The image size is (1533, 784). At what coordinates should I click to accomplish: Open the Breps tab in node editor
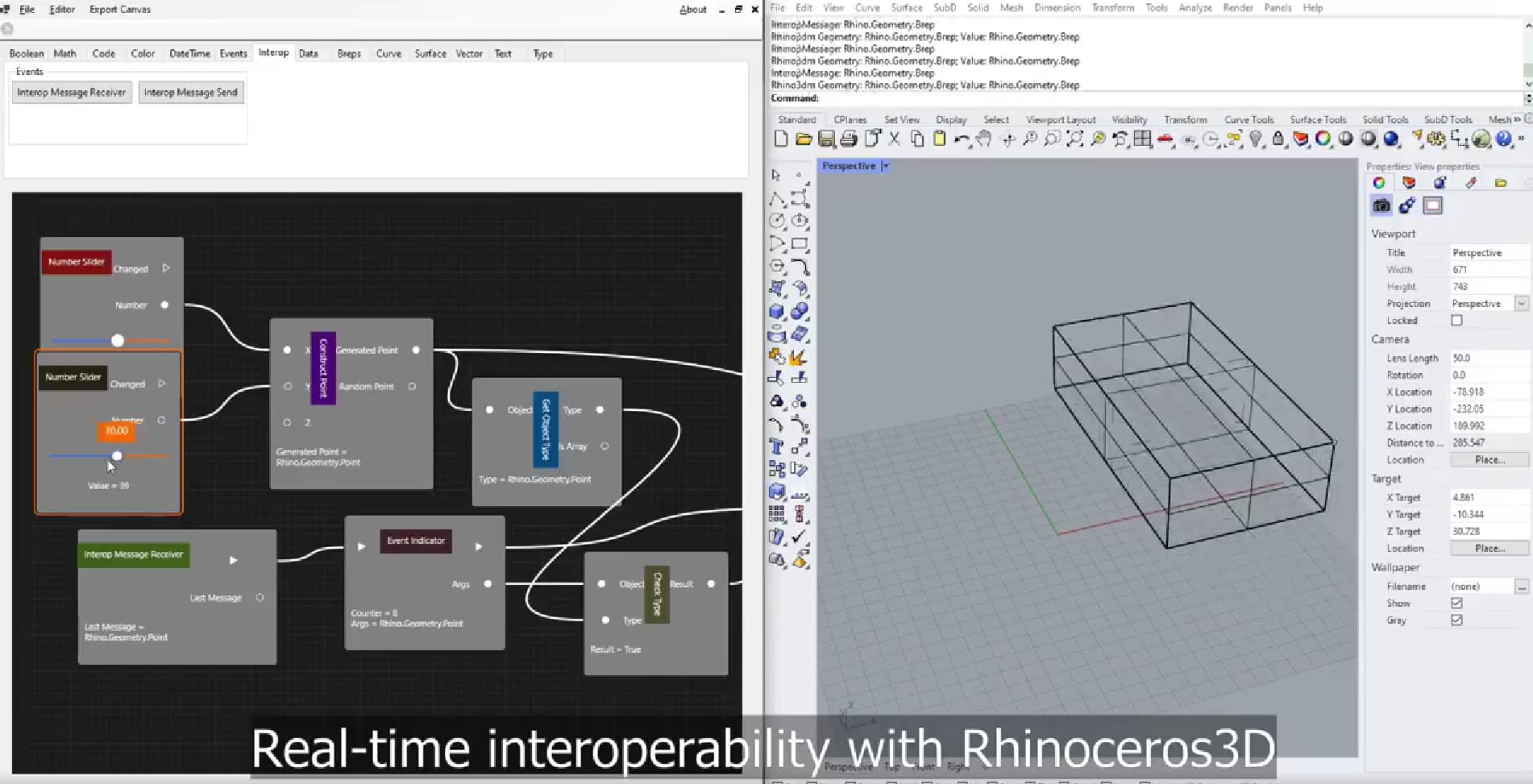pos(349,54)
